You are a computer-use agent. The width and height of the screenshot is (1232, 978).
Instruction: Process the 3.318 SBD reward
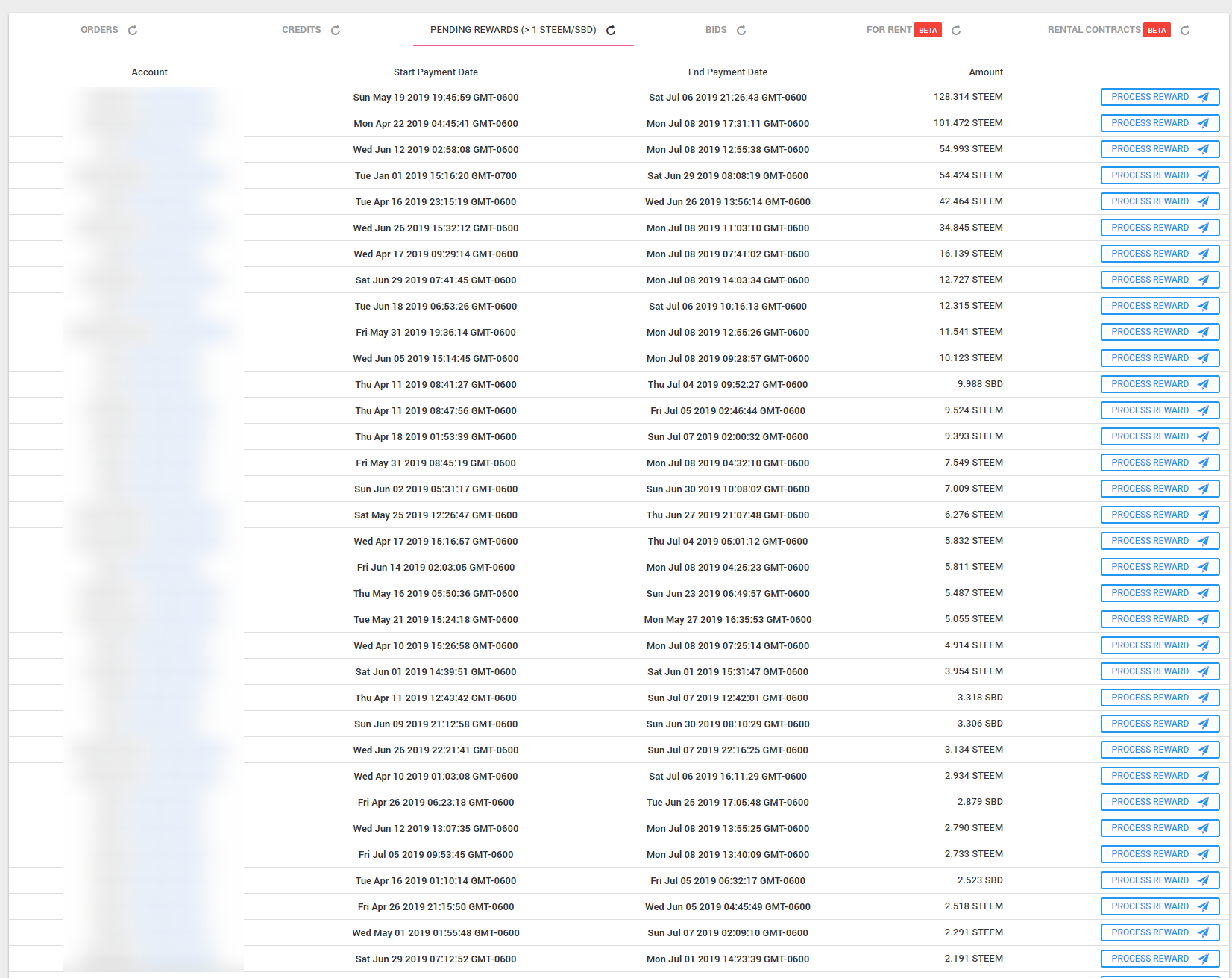(x=1159, y=698)
